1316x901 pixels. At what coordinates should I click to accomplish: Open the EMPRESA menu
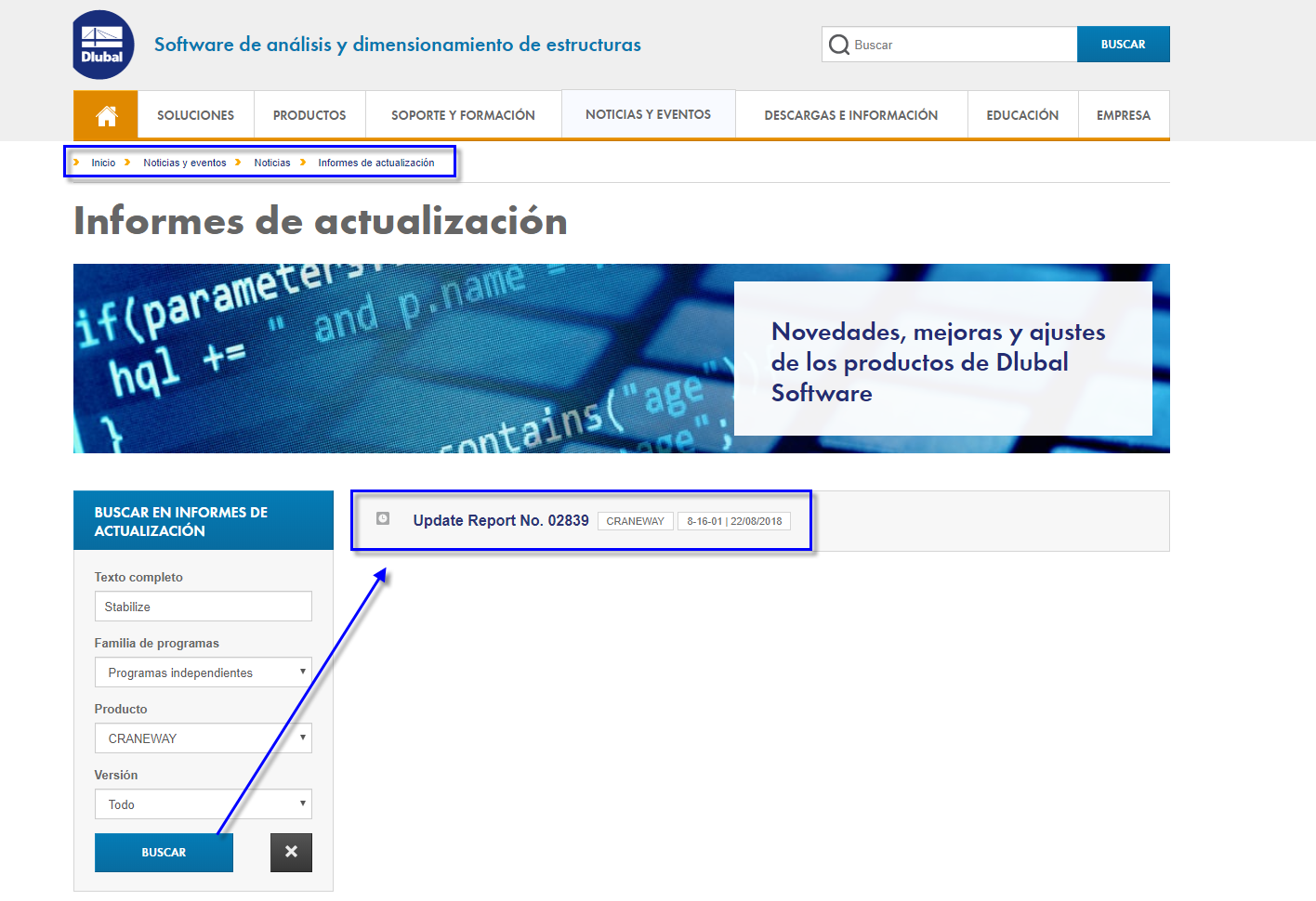[1124, 115]
